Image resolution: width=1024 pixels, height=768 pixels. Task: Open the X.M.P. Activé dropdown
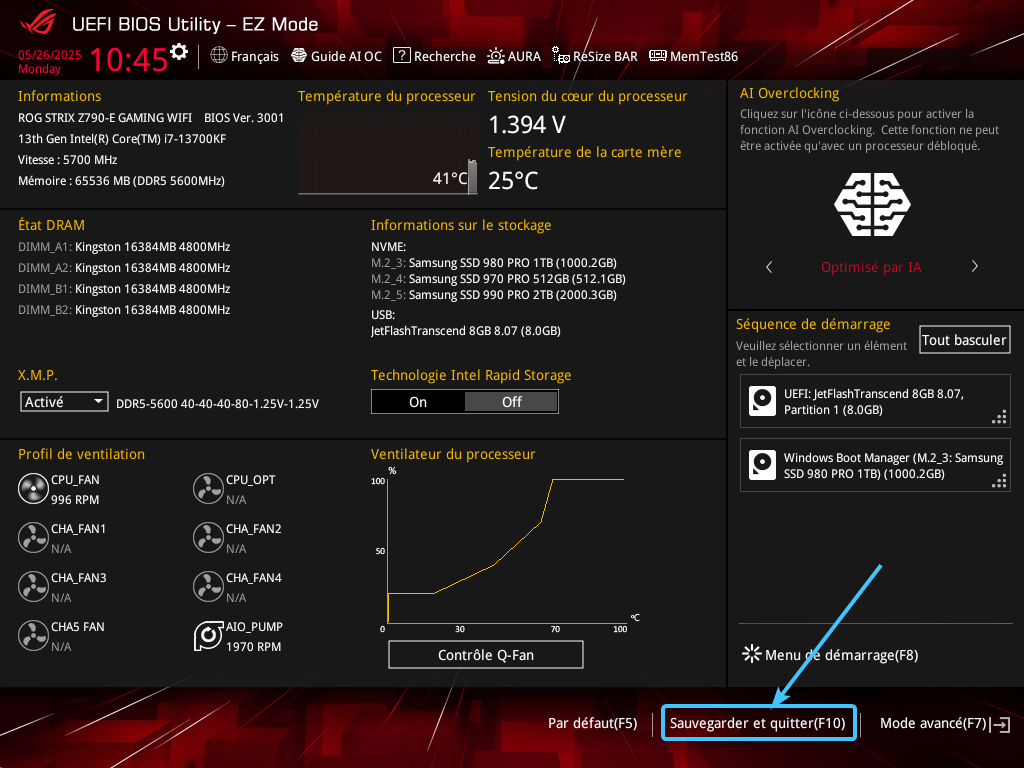click(64, 402)
